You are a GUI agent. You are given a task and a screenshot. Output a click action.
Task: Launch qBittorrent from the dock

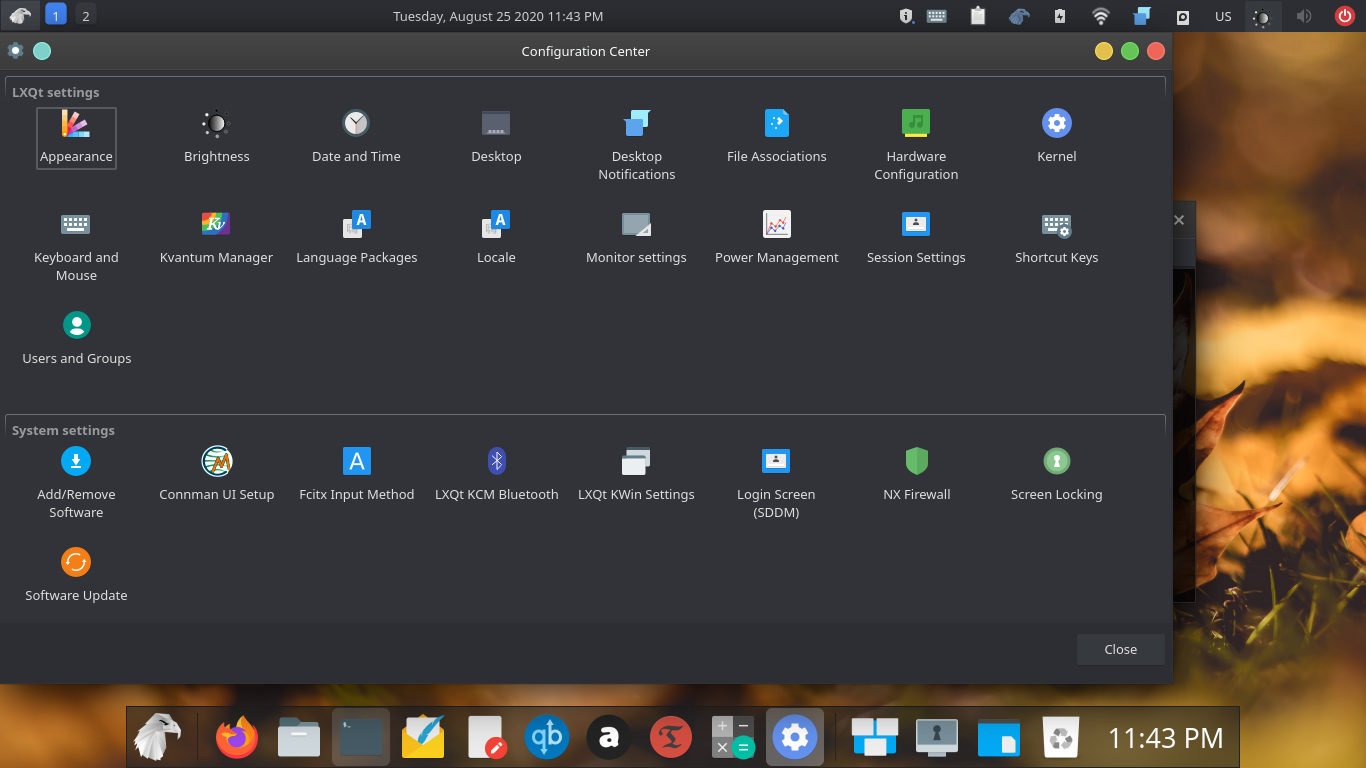pyautogui.click(x=547, y=738)
